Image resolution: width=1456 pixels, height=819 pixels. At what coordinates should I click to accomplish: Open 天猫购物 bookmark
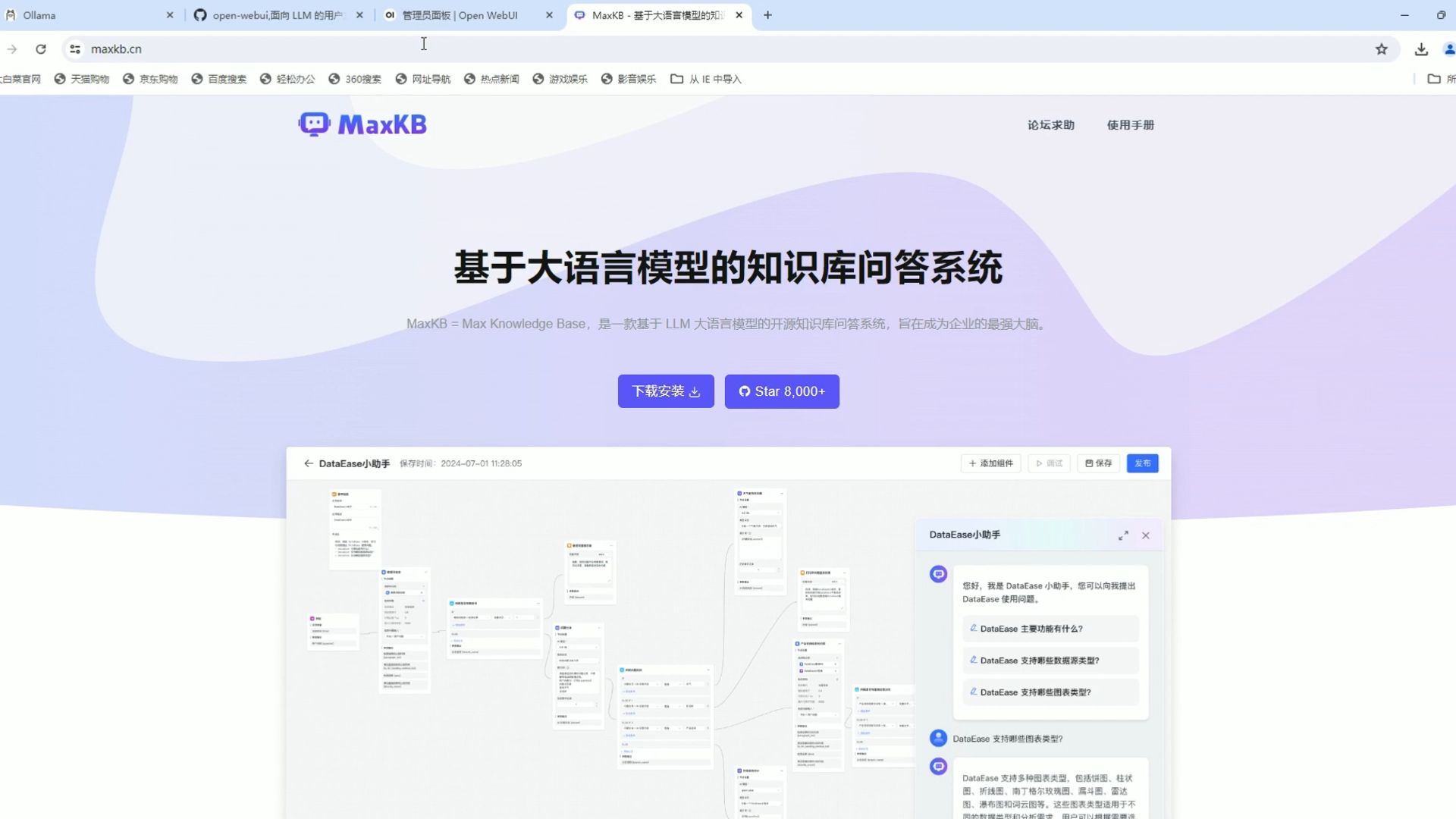coord(81,79)
